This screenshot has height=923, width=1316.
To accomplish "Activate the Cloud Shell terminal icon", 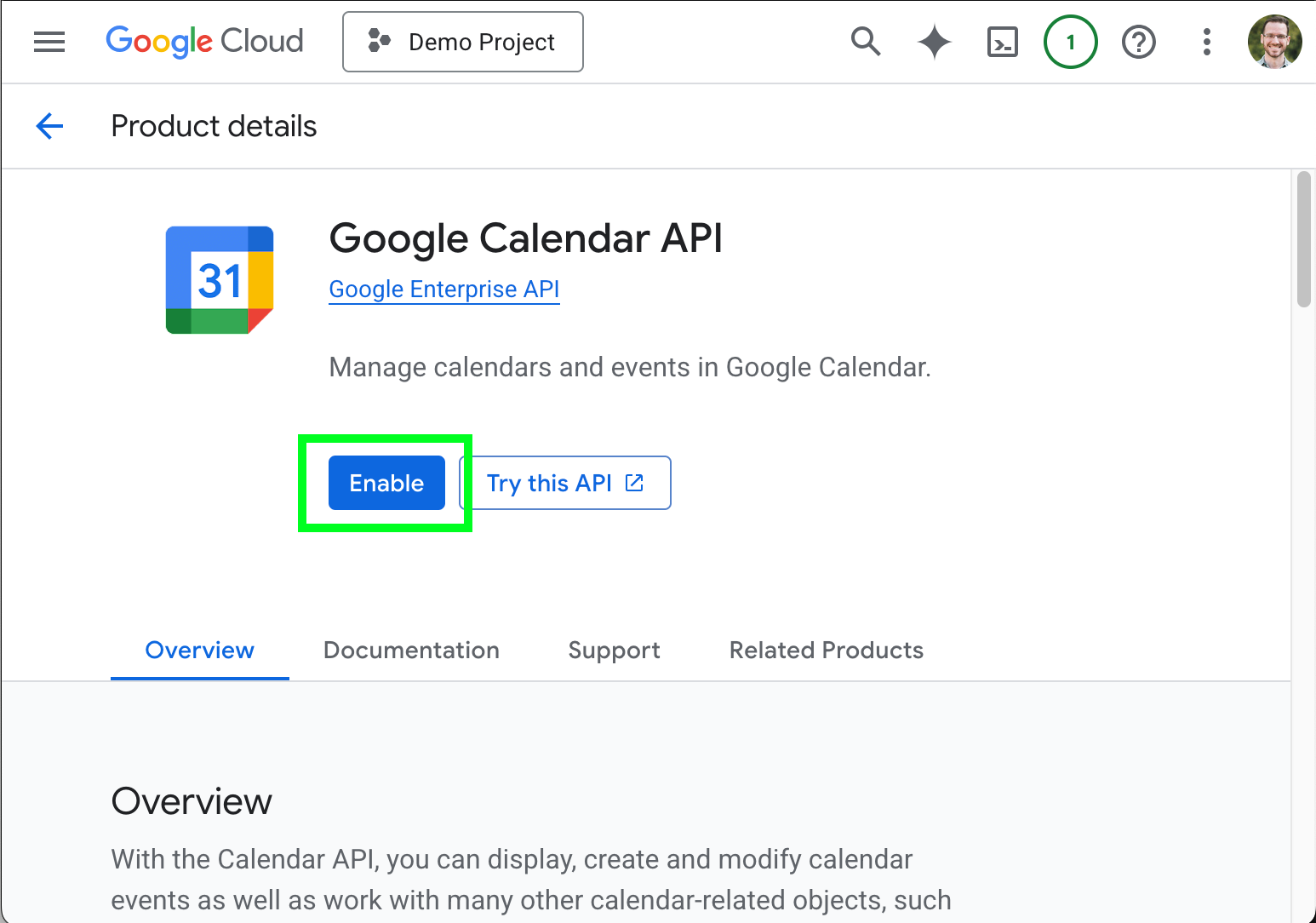I will point(1002,41).
